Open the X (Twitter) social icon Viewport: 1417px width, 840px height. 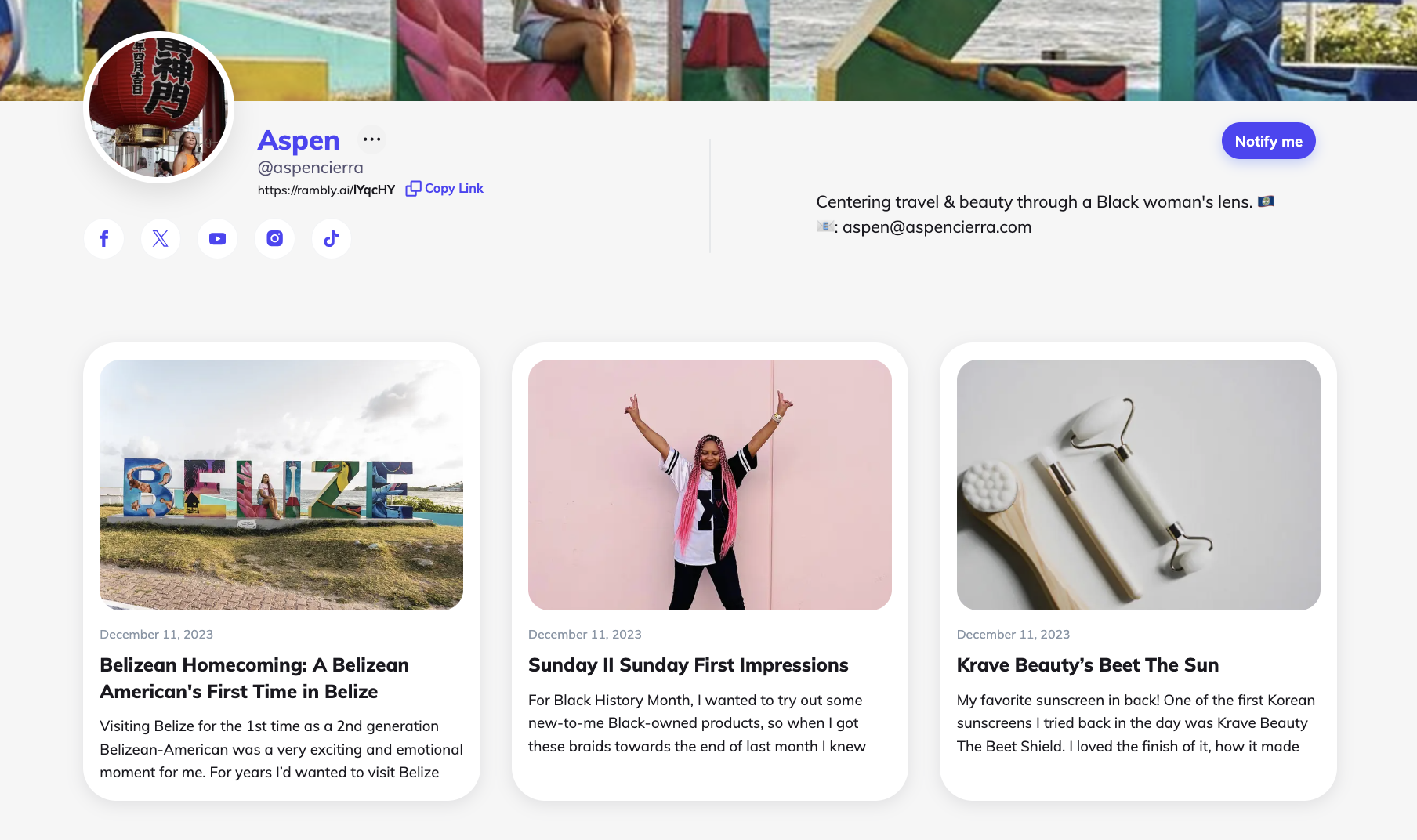pyautogui.click(x=161, y=238)
